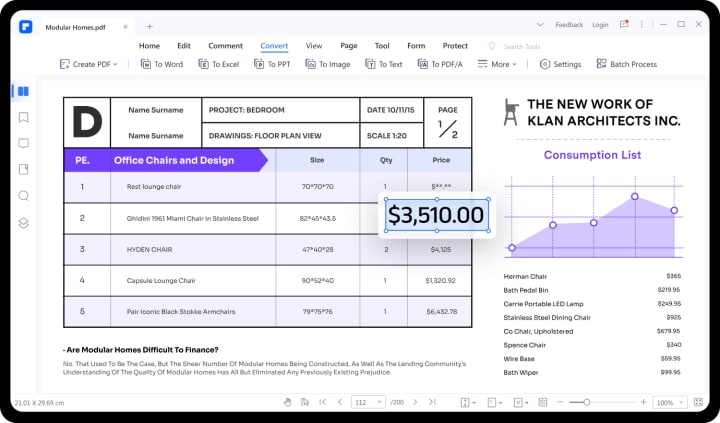
Task: Close the Modular Homes.pdf tab
Action: click(125, 27)
